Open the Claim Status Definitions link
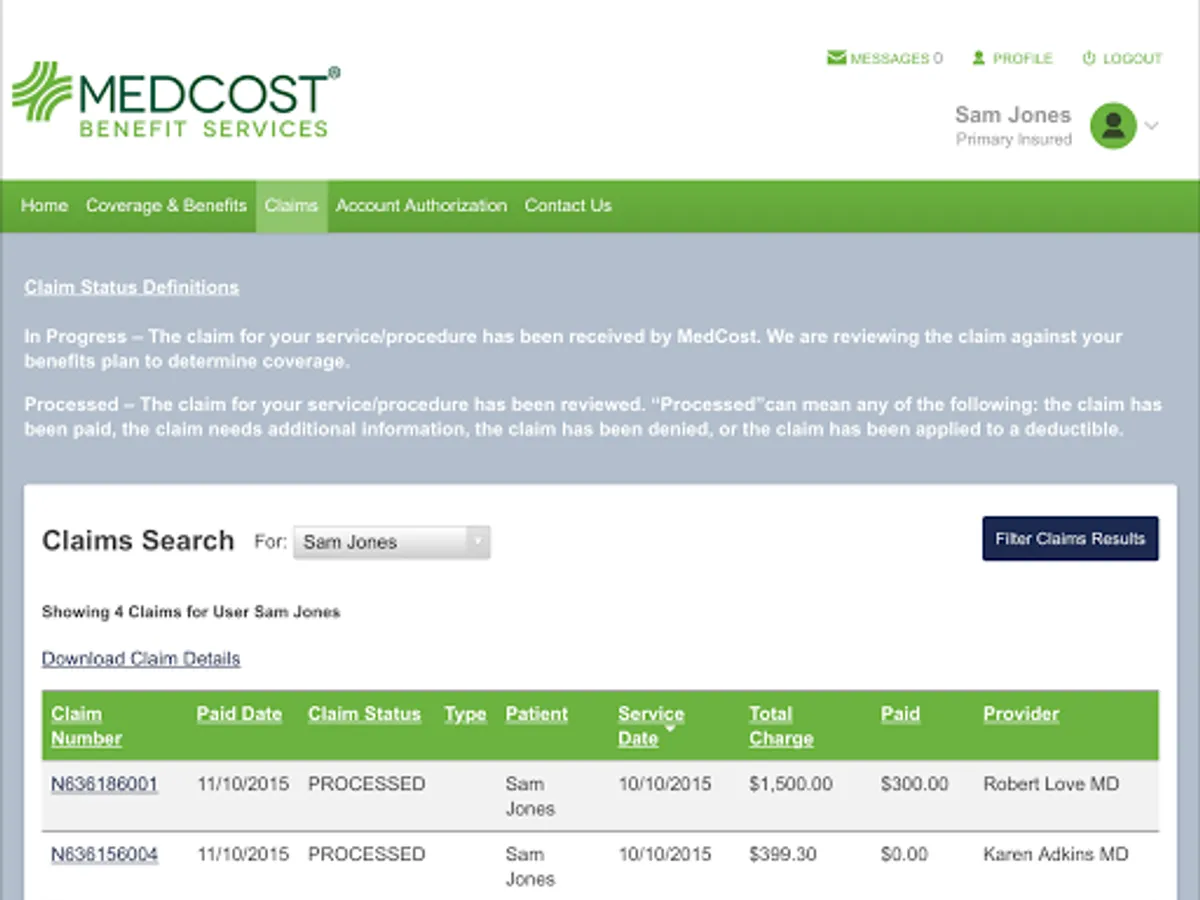This screenshot has width=1200, height=900. (132, 288)
